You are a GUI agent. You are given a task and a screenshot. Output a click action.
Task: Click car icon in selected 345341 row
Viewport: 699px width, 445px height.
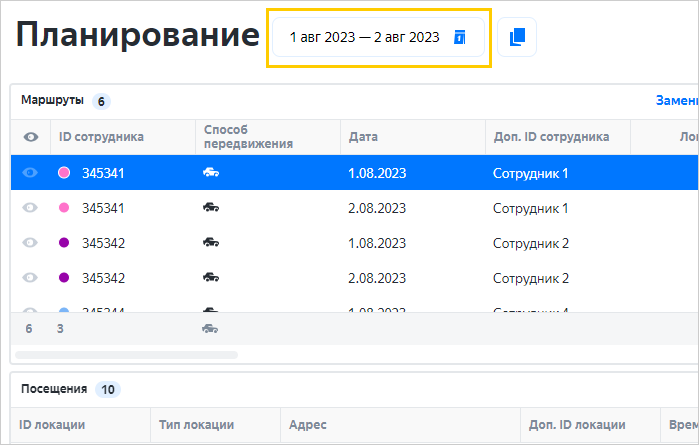[x=211, y=173]
